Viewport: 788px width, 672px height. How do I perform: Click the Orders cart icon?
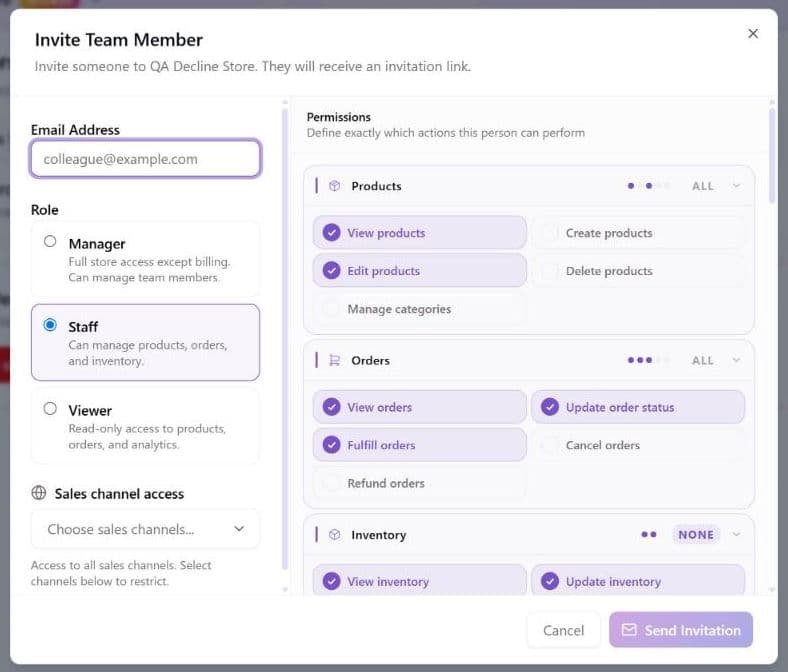(x=334, y=360)
